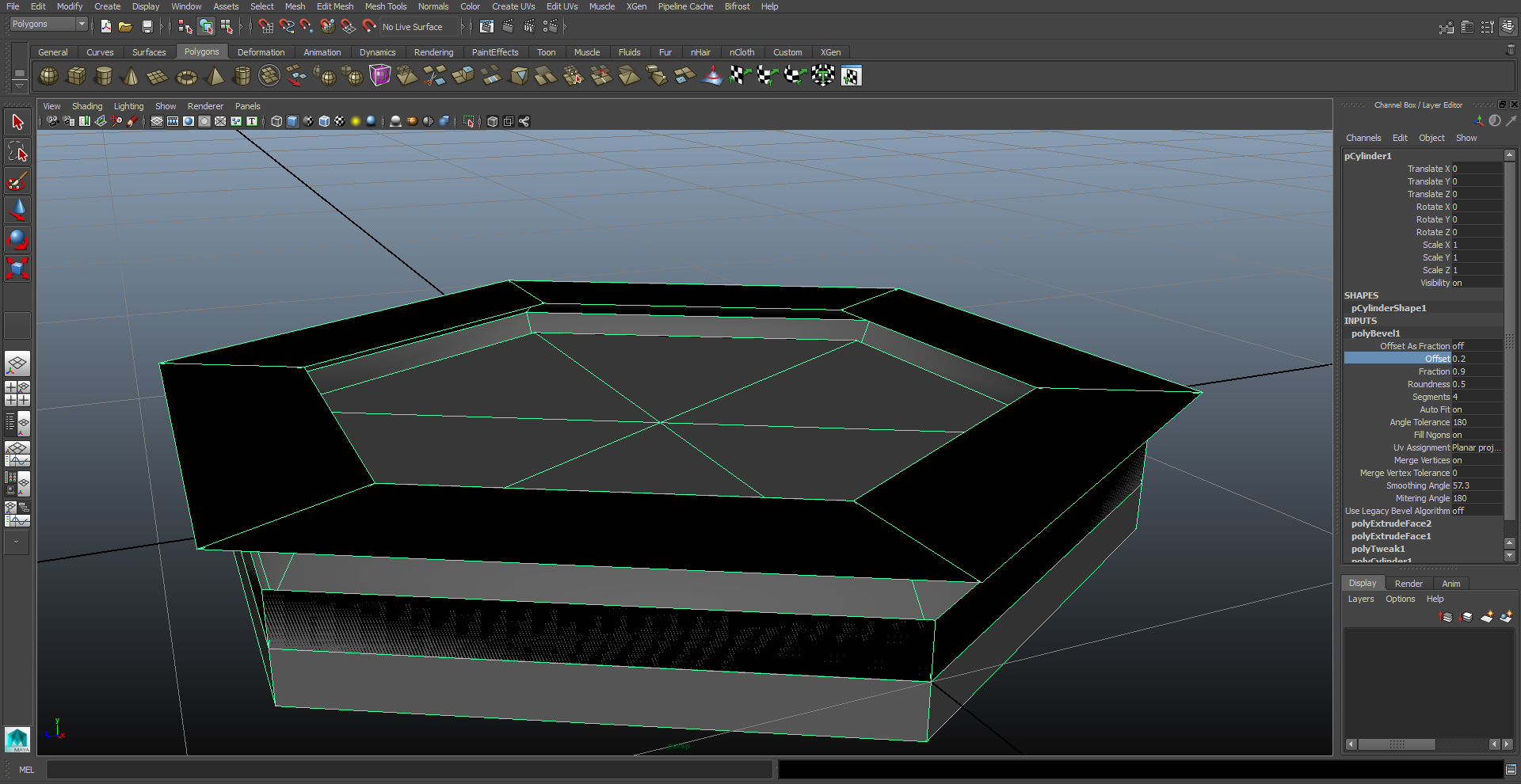Viewport: 1521px width, 784px height.
Task: Create a polygon sphere from the shelf
Action: pyautogui.click(x=48, y=76)
